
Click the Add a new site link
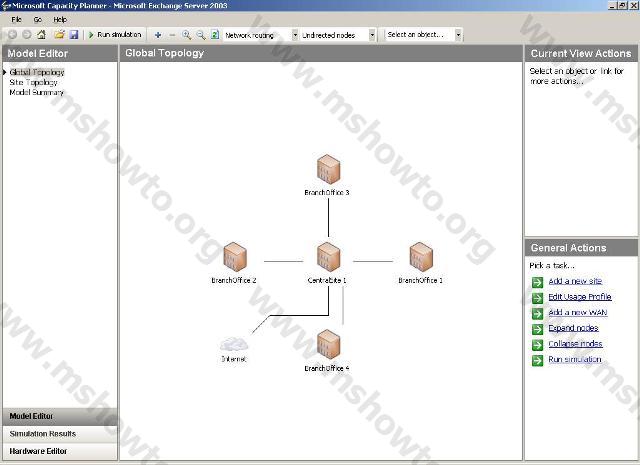click(x=575, y=281)
